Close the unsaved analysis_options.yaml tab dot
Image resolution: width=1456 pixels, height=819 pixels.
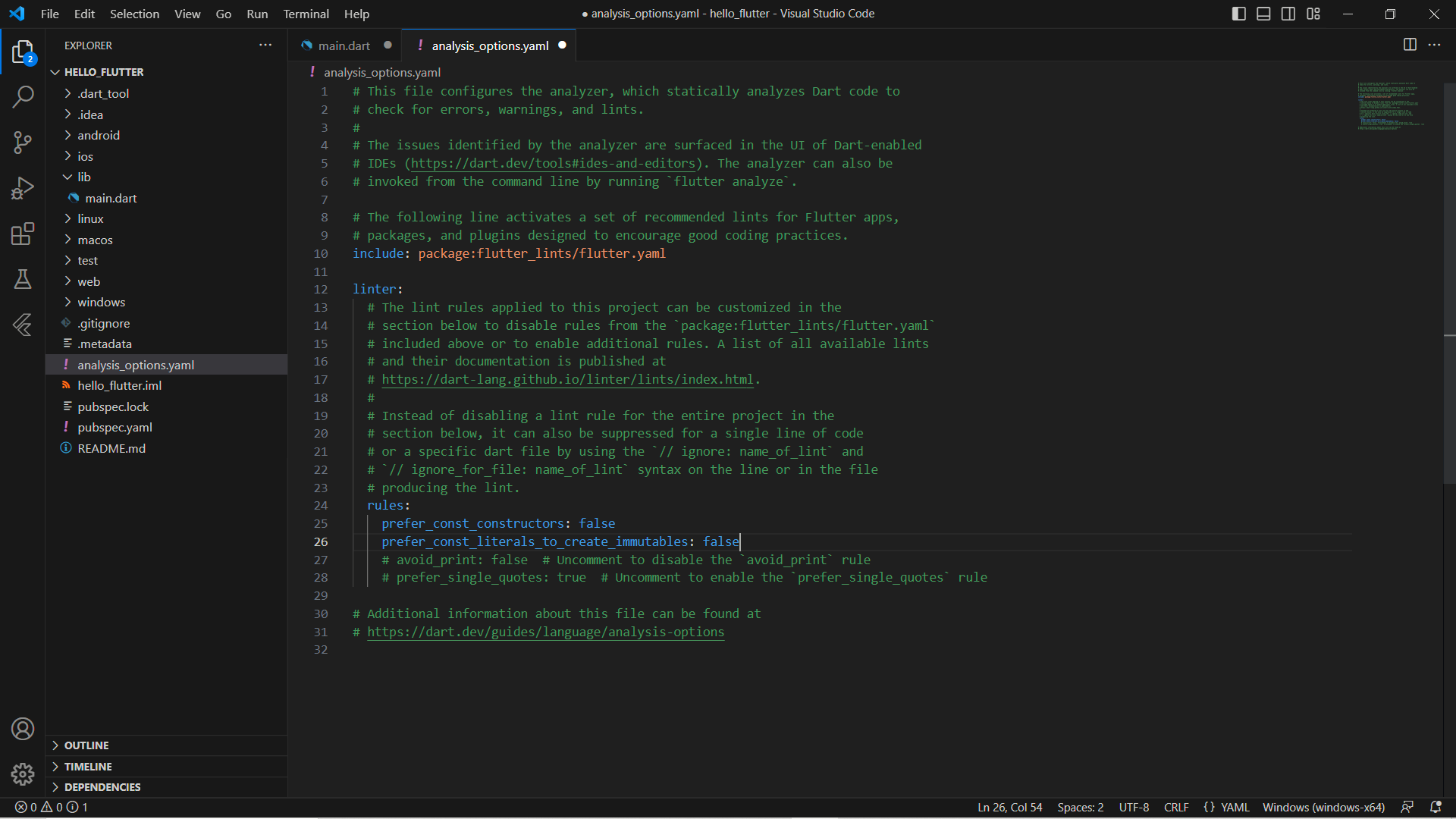[562, 45]
